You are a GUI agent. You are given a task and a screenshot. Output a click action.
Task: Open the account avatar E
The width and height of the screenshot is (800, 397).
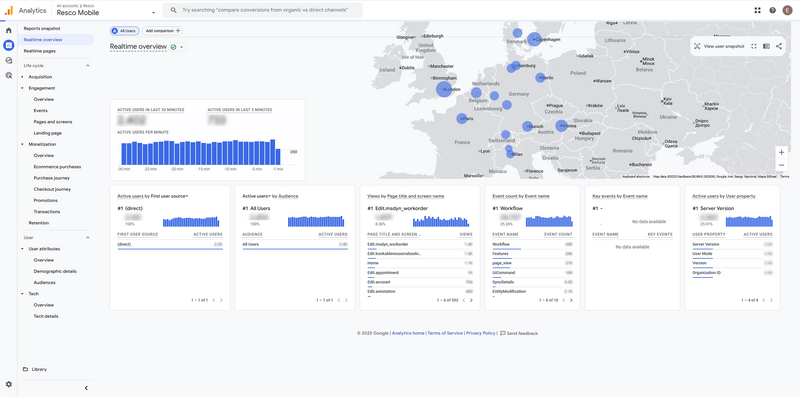point(788,10)
